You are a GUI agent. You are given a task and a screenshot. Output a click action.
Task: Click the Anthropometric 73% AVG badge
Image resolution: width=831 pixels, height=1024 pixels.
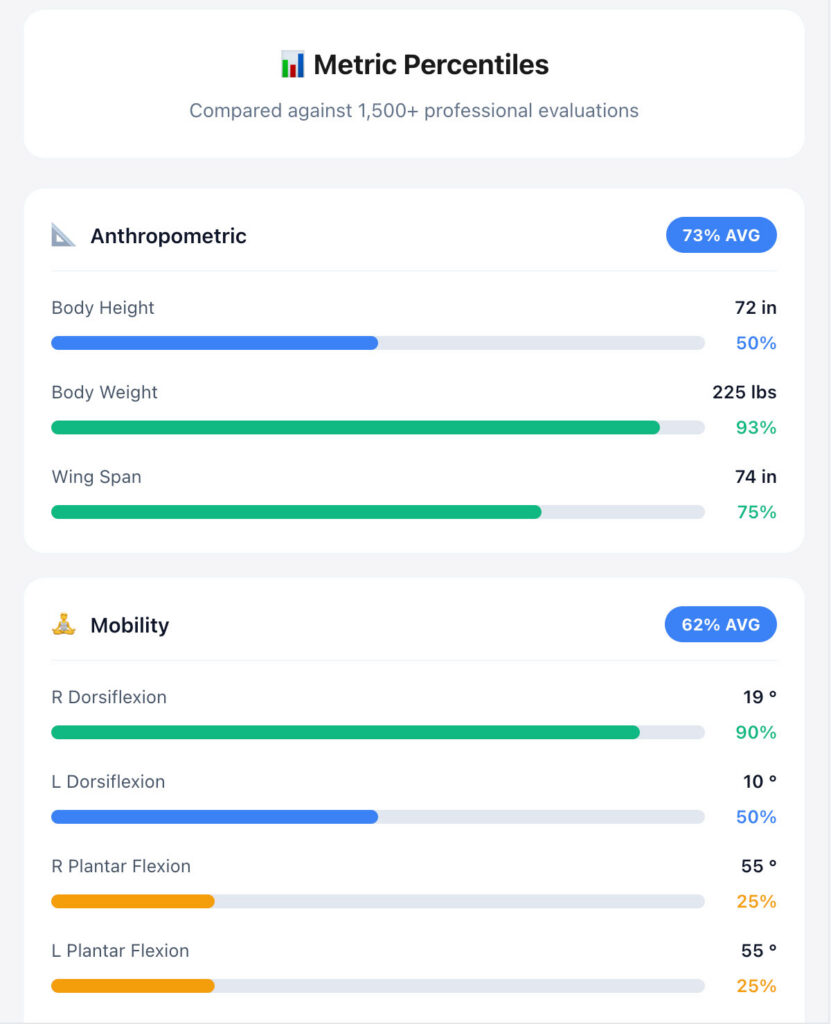(721, 236)
